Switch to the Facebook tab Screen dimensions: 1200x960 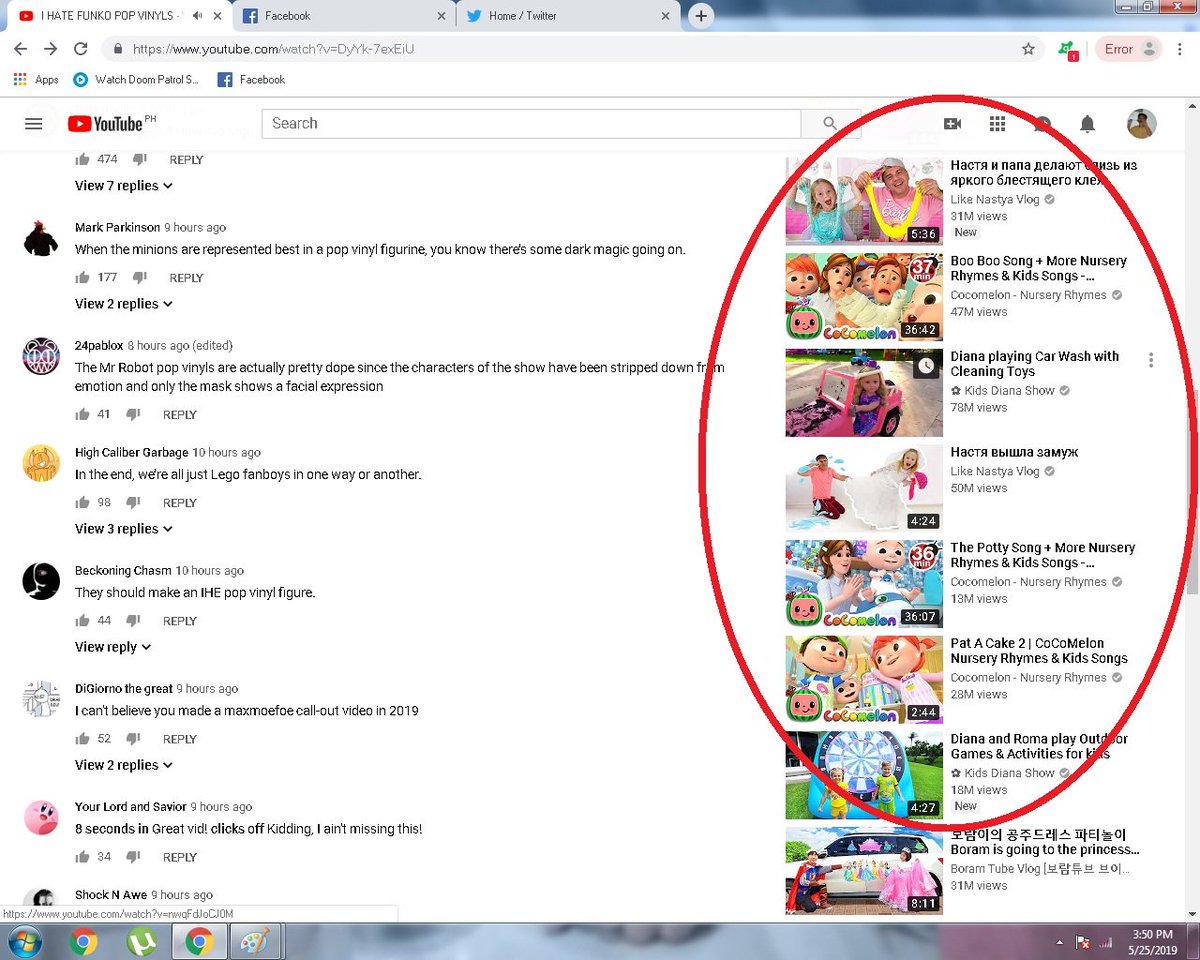pos(344,16)
